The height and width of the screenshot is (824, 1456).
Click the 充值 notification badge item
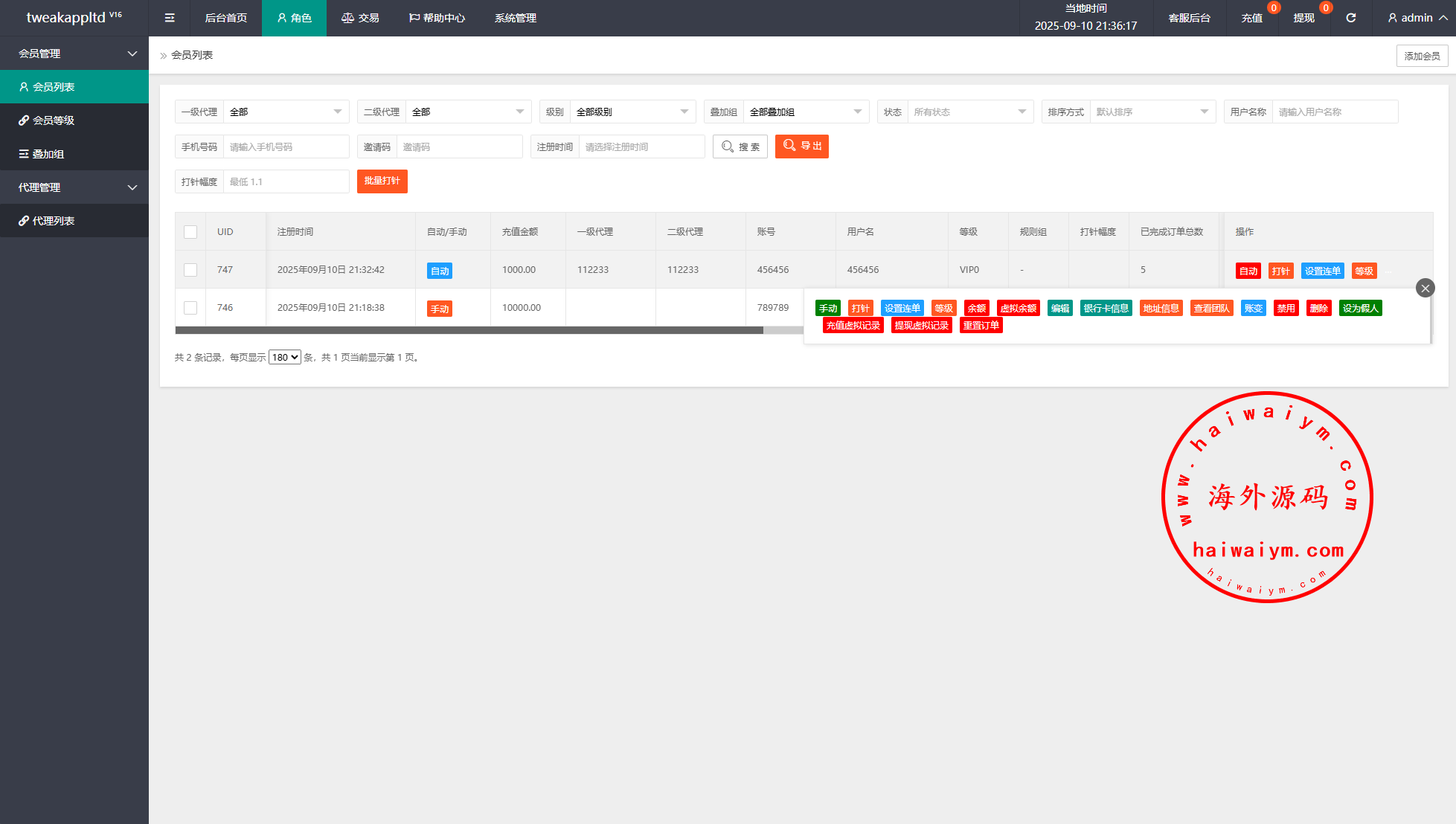(1252, 18)
